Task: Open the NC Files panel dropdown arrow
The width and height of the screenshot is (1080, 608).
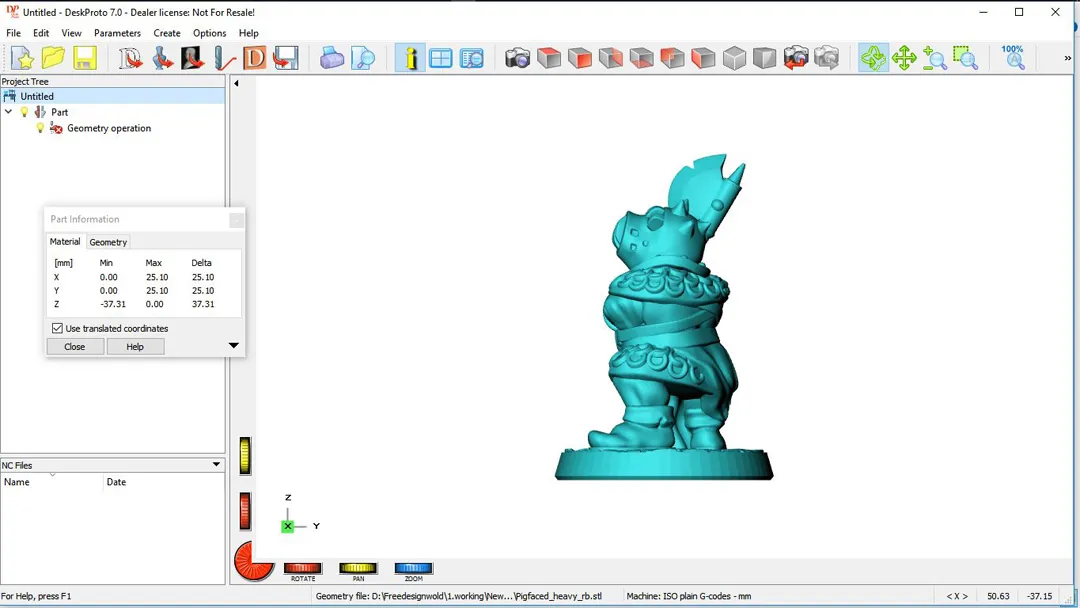Action: coord(216,465)
